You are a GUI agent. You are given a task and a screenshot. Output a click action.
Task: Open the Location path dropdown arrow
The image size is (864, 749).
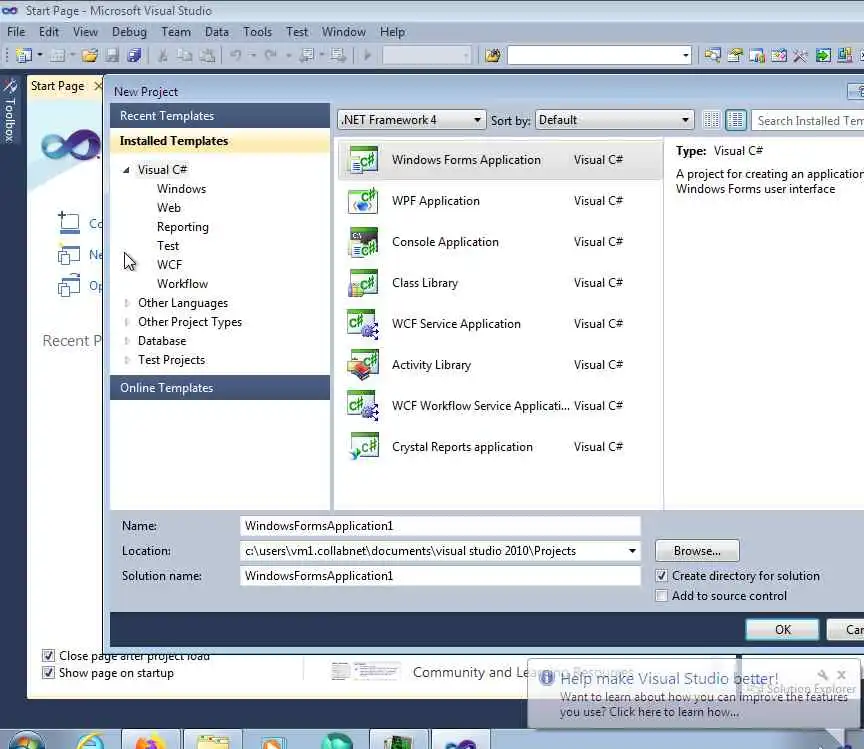(x=633, y=551)
